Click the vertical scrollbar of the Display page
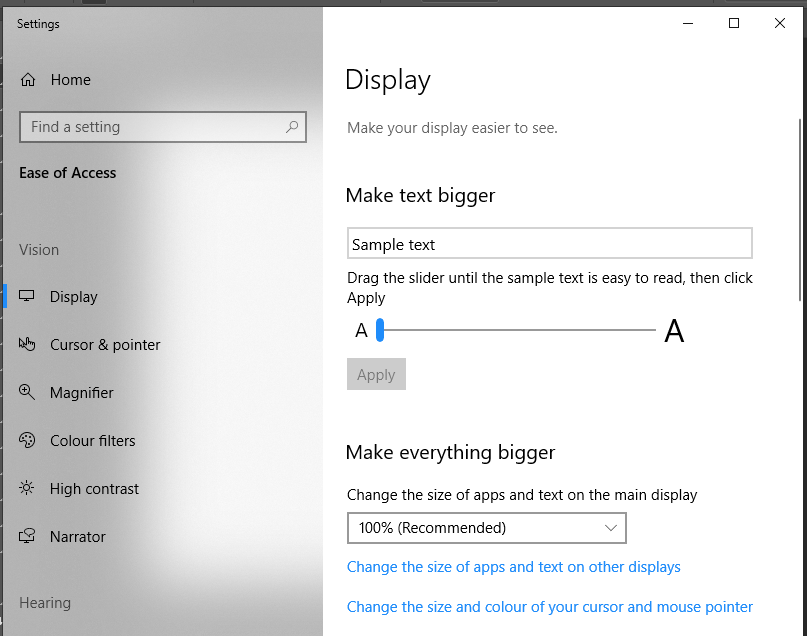 point(800,210)
